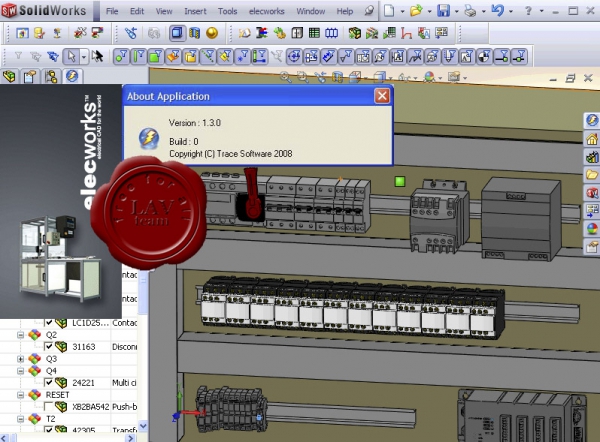The image size is (600, 442).
Task: Click the tree horizontal scrollbar right arrow
Action: click(131, 438)
